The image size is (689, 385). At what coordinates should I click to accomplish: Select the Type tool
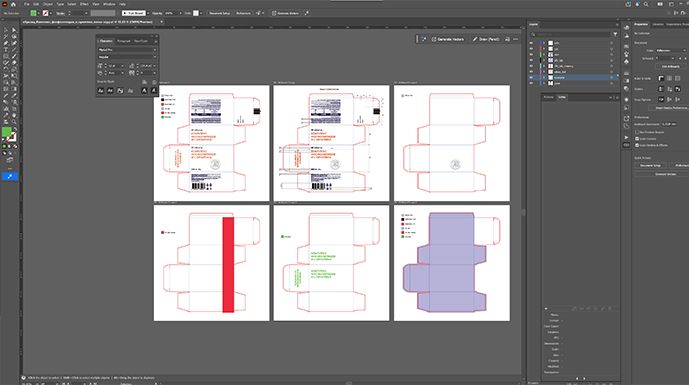(x=6, y=50)
